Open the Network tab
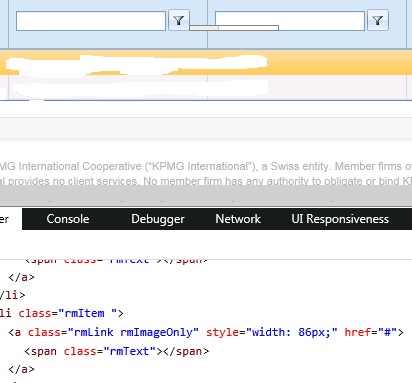Image resolution: width=412 pixels, height=383 pixels. pos(238,219)
